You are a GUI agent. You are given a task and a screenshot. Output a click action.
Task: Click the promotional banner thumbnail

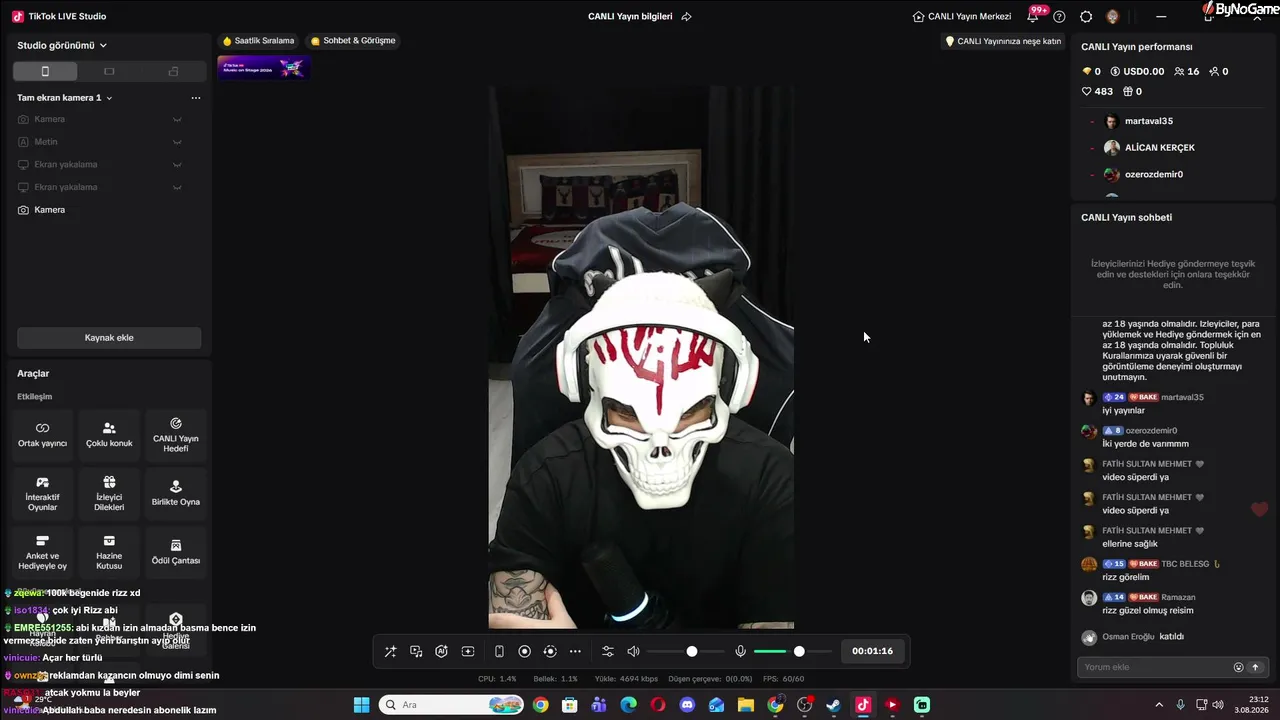click(264, 68)
